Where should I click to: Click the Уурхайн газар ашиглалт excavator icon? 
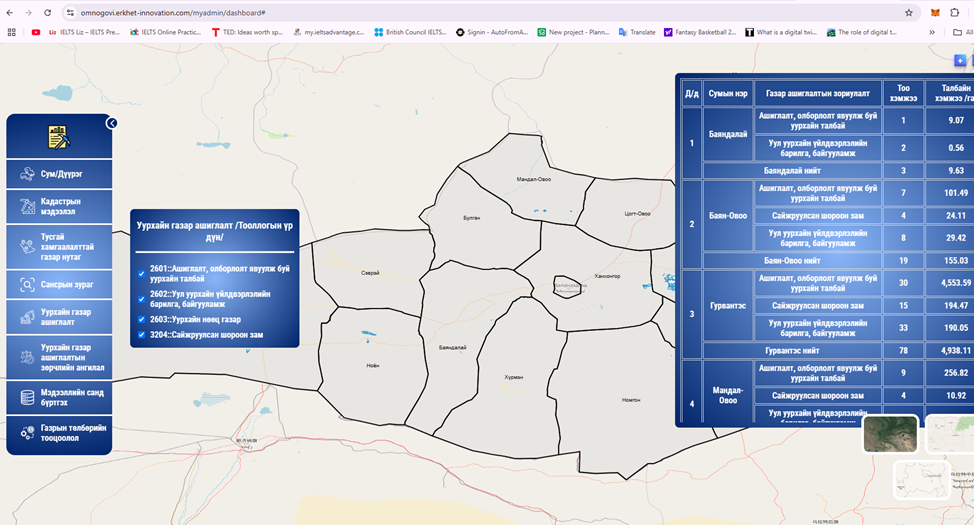click(28, 318)
